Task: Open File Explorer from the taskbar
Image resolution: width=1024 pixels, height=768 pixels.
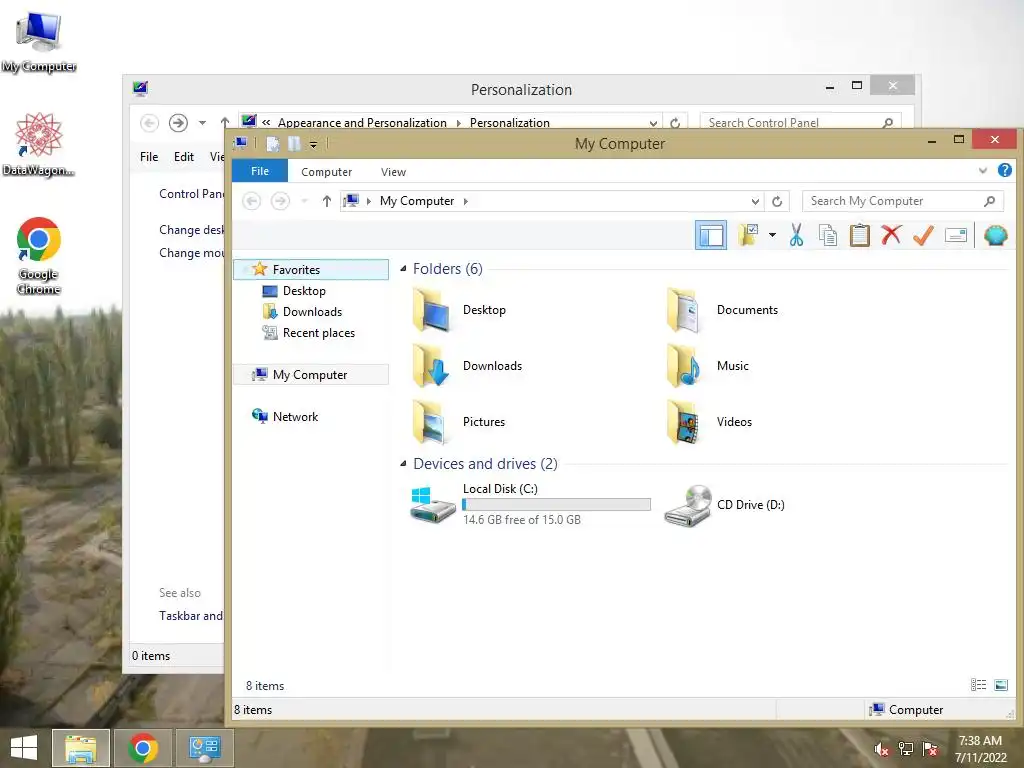Action: pos(80,748)
